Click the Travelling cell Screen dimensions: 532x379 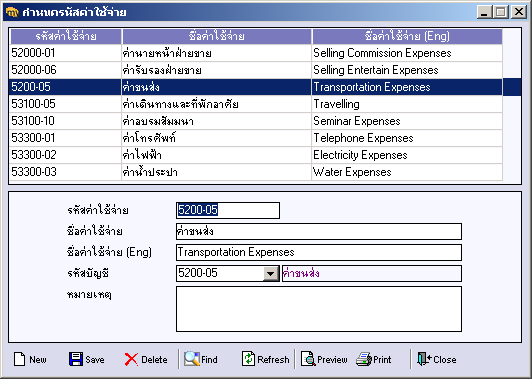407,104
